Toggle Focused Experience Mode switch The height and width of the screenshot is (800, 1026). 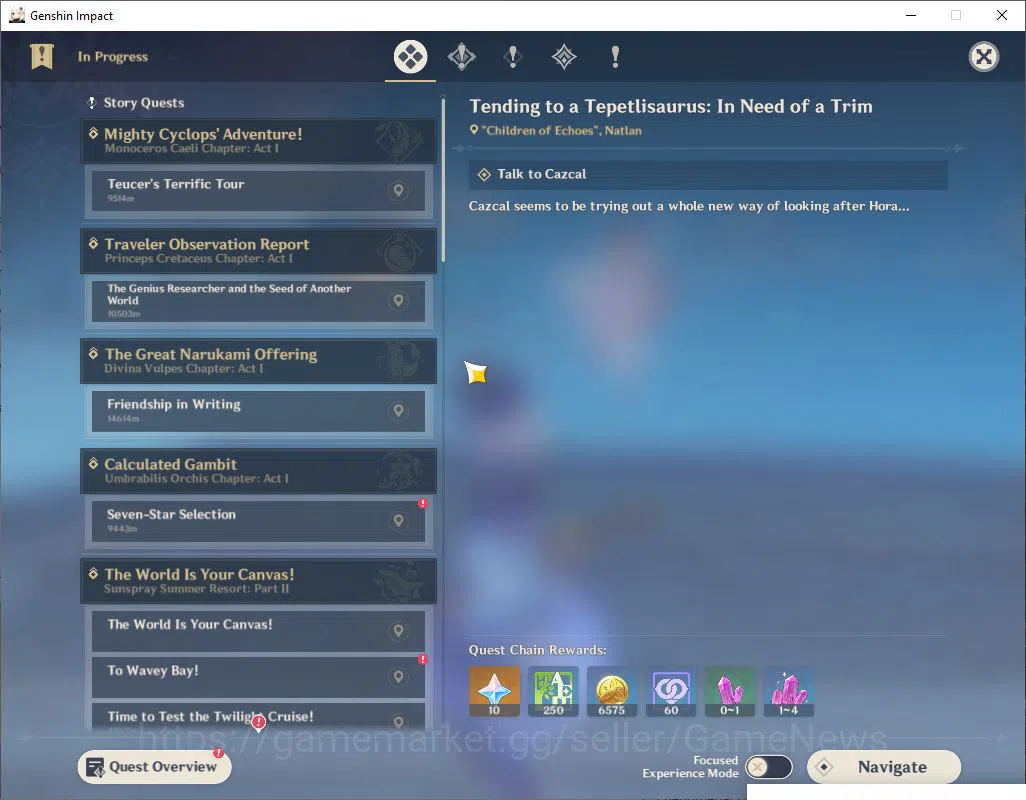pos(769,767)
